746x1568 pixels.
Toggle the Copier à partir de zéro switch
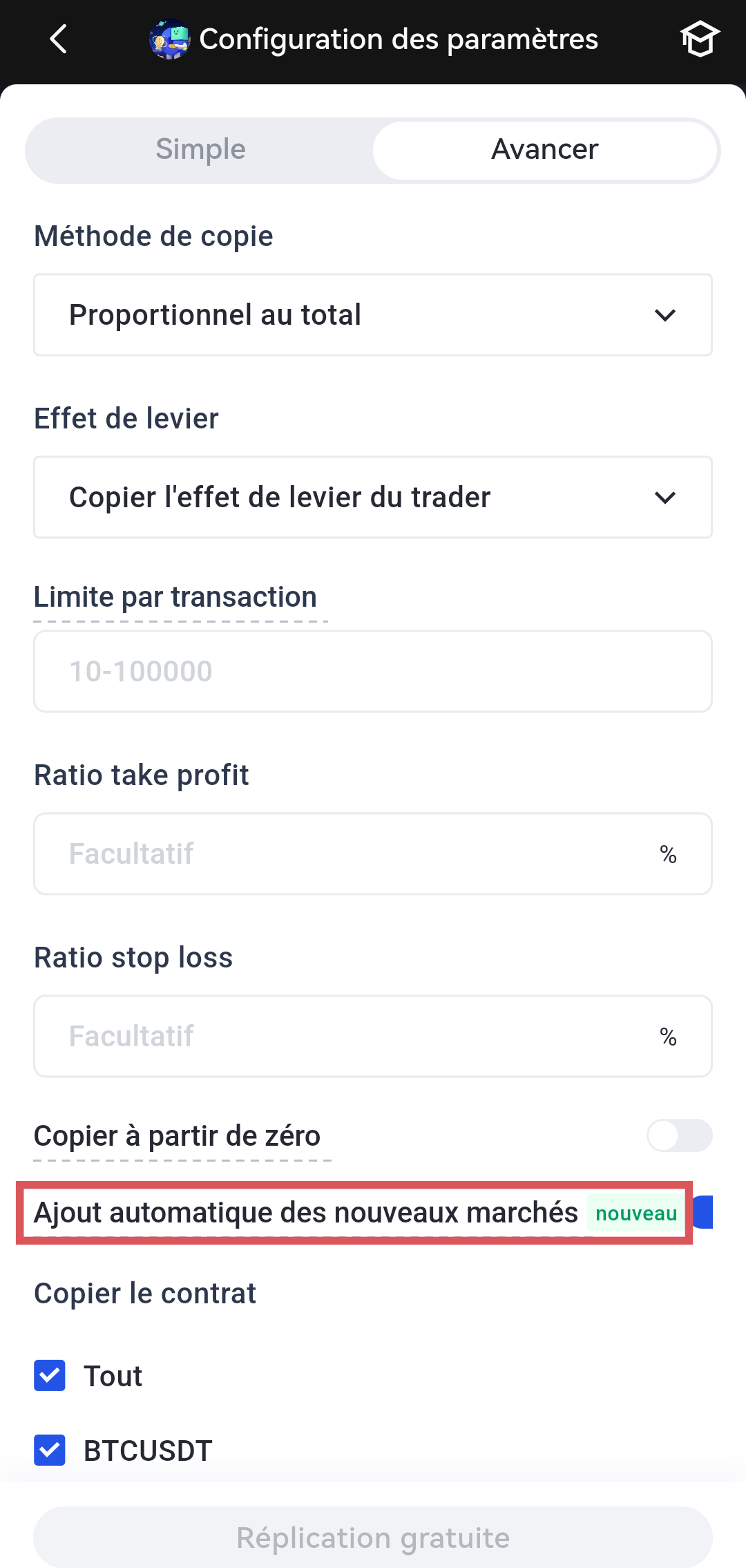click(679, 1135)
